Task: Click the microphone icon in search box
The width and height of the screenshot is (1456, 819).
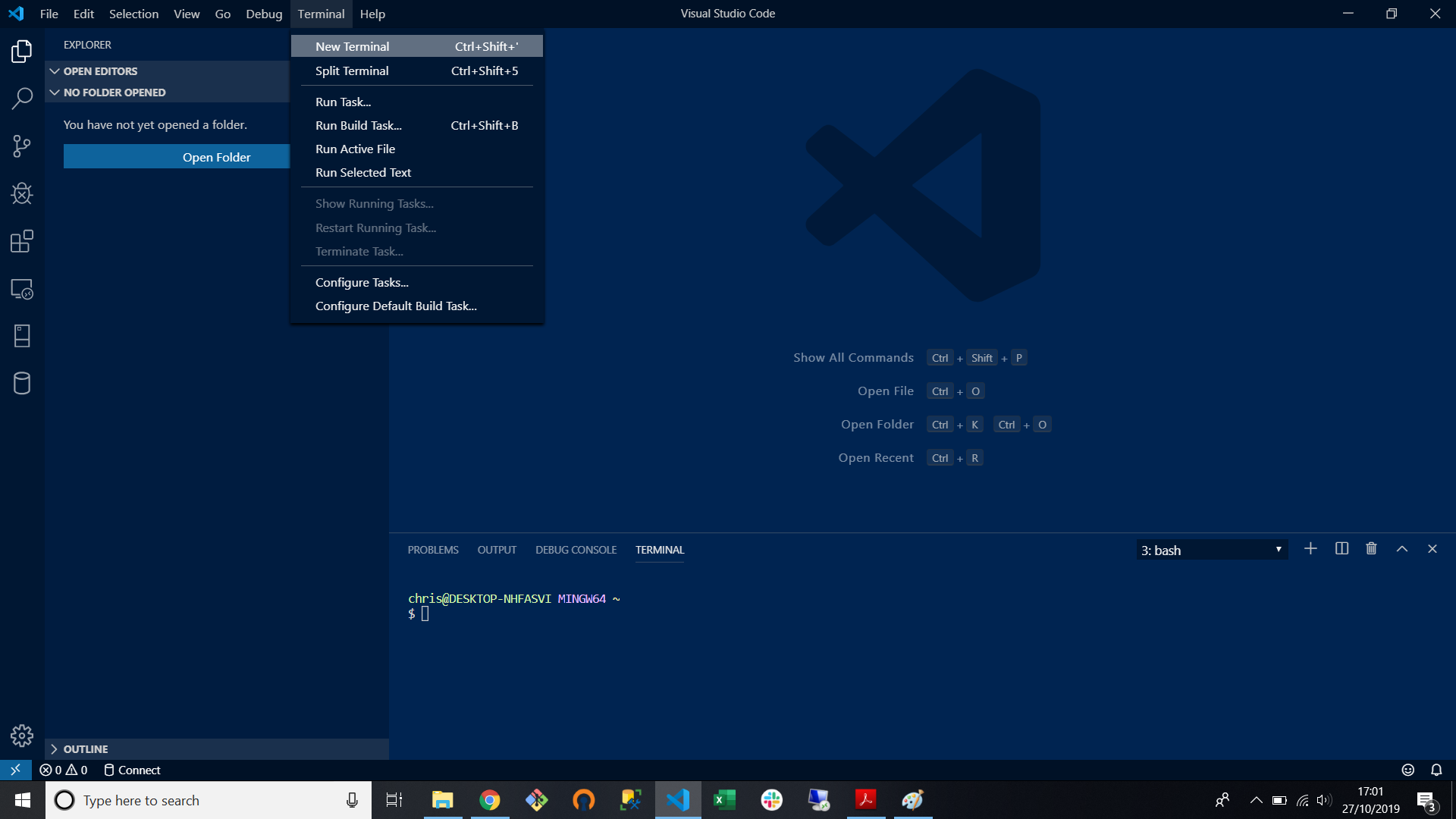Action: (352, 800)
